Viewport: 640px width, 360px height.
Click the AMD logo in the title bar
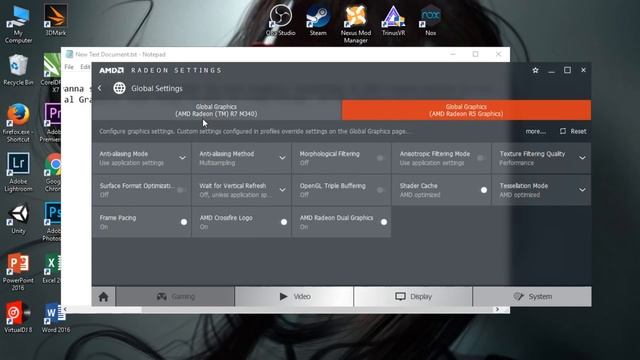111,70
